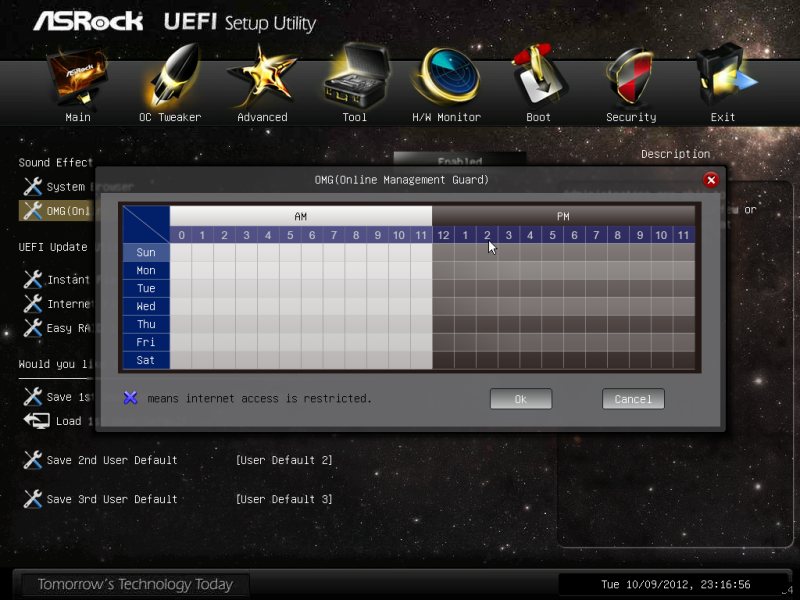The height and width of the screenshot is (600, 800).
Task: Open the H/W Monitor radar icon
Action: click(447, 76)
